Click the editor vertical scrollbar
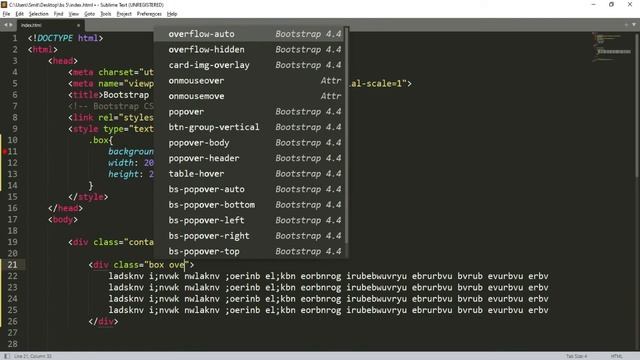This screenshot has height=360, width=640. (x=637, y=104)
